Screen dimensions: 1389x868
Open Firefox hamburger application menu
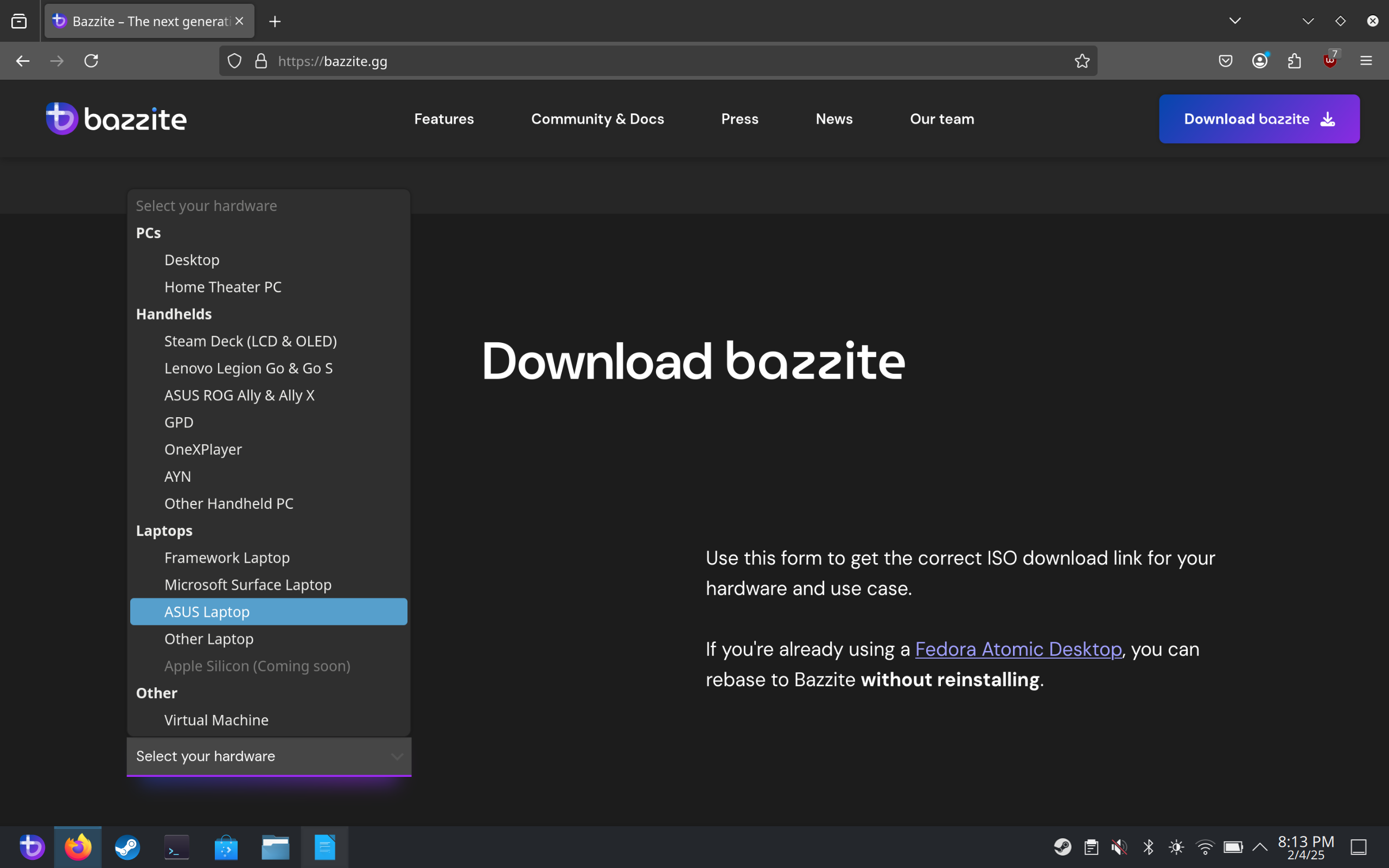[x=1366, y=61]
